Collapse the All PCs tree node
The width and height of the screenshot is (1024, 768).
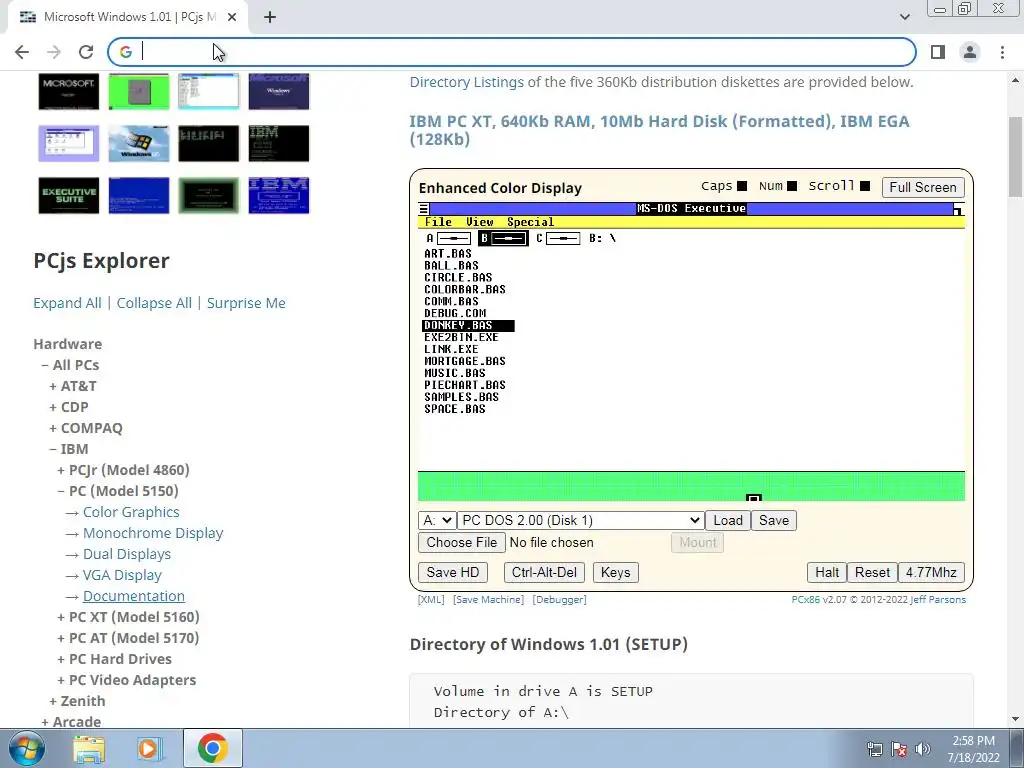pyautogui.click(x=70, y=365)
